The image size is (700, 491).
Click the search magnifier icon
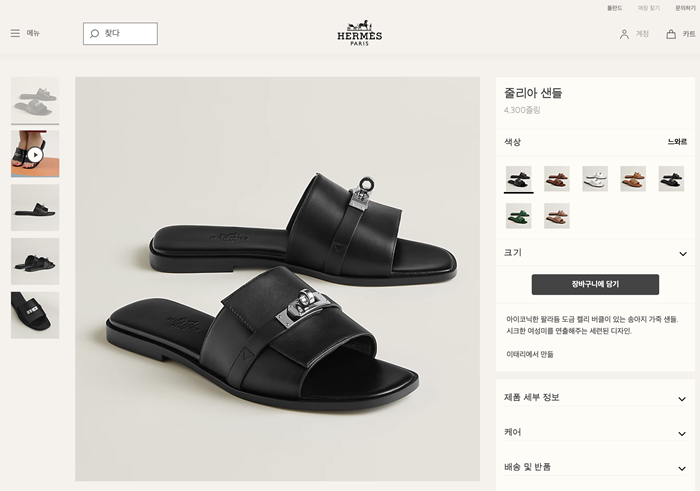tap(94, 33)
